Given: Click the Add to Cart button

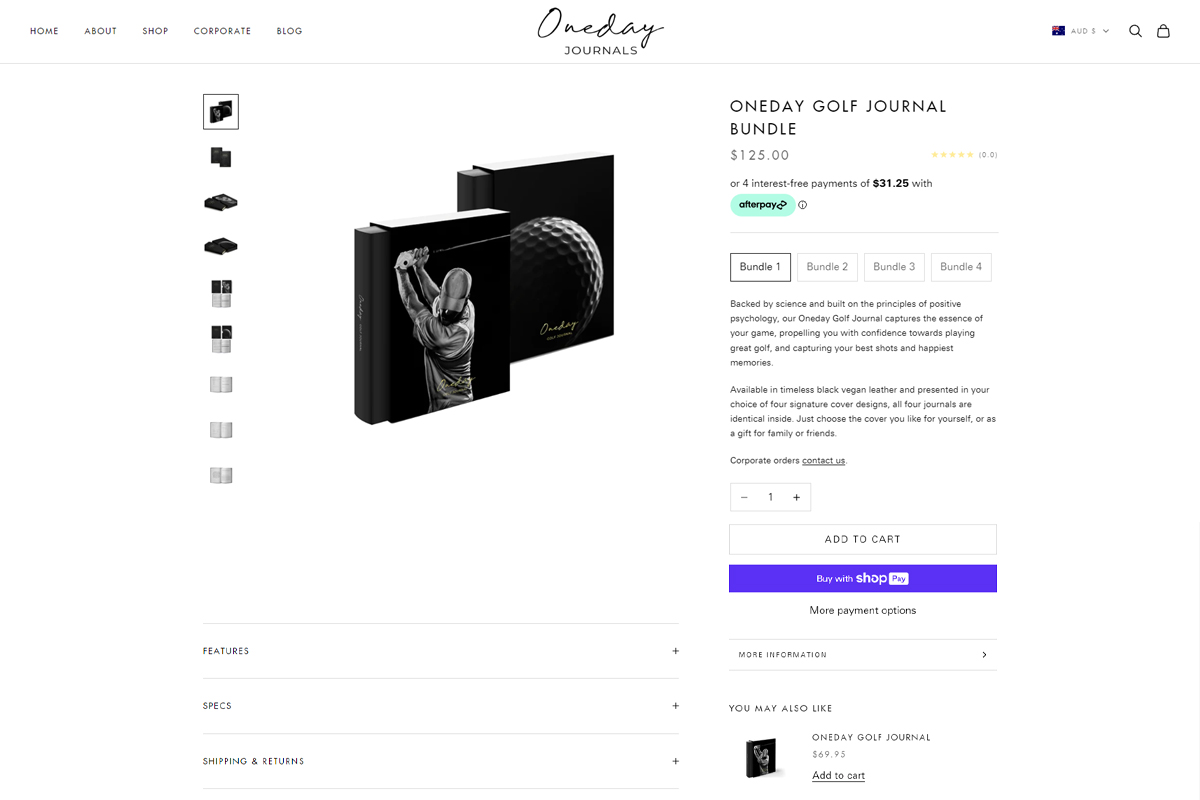Looking at the screenshot, I should [863, 539].
